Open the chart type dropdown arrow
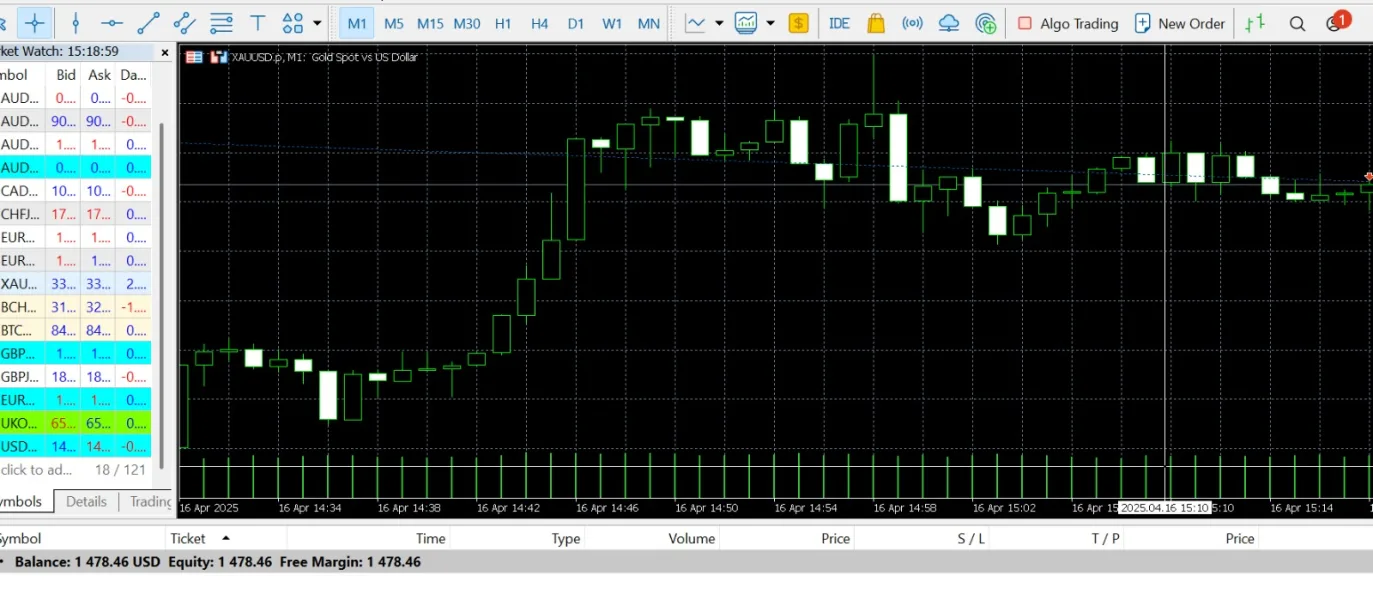 tap(719, 23)
